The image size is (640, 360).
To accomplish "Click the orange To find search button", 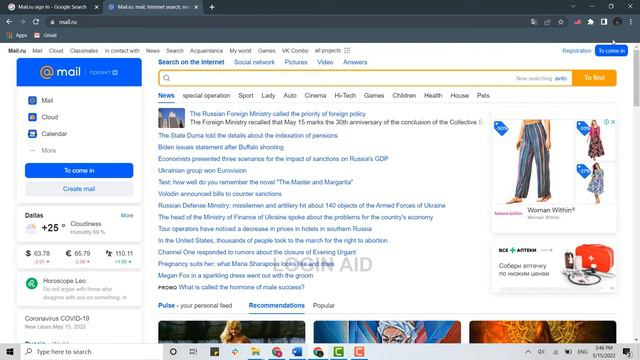I will (594, 78).
